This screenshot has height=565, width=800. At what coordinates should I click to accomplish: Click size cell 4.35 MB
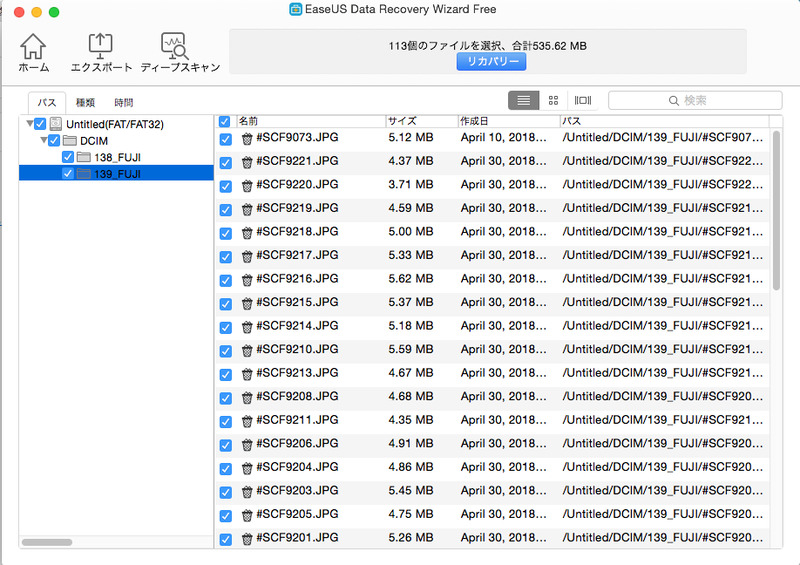pos(411,420)
